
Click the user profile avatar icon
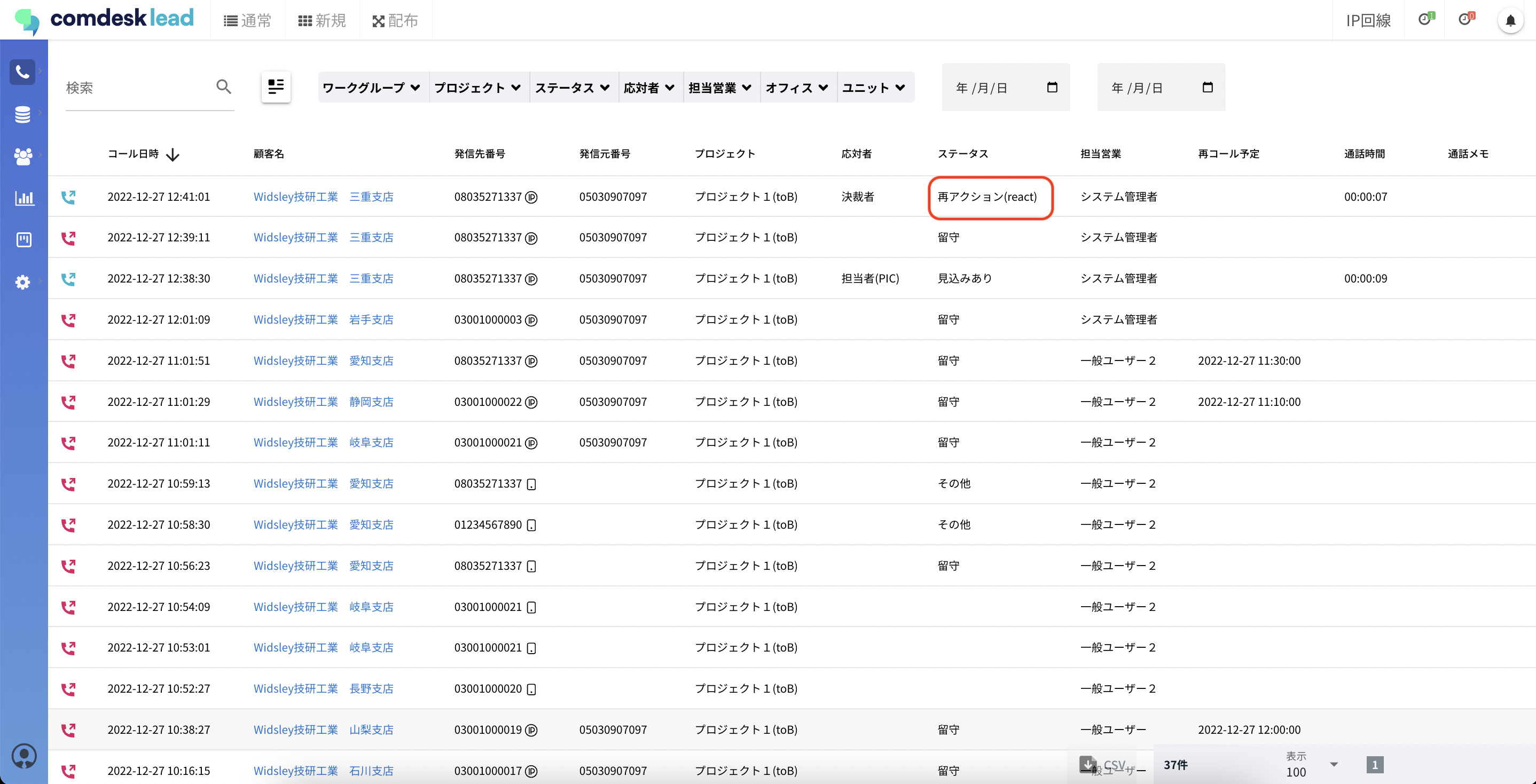24,756
